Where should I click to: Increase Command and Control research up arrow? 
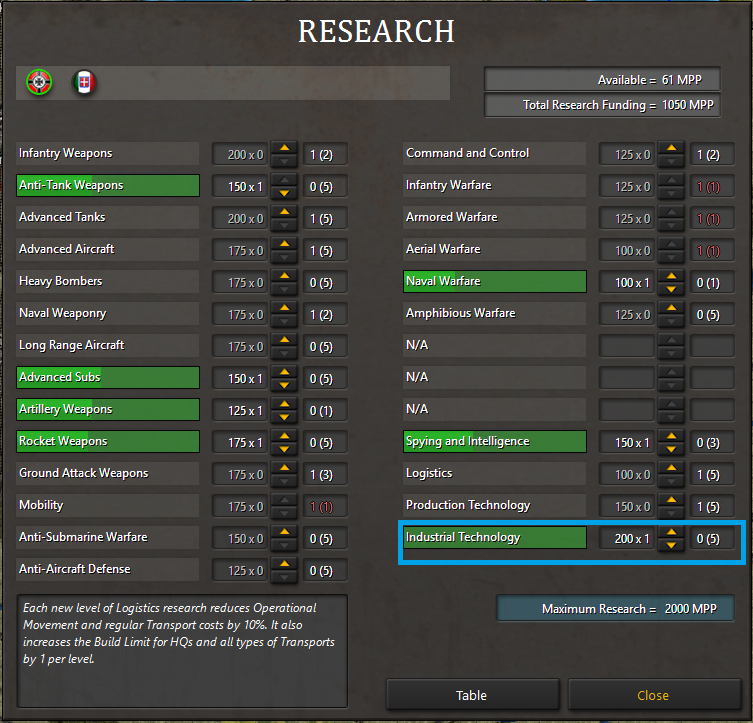coord(671,148)
